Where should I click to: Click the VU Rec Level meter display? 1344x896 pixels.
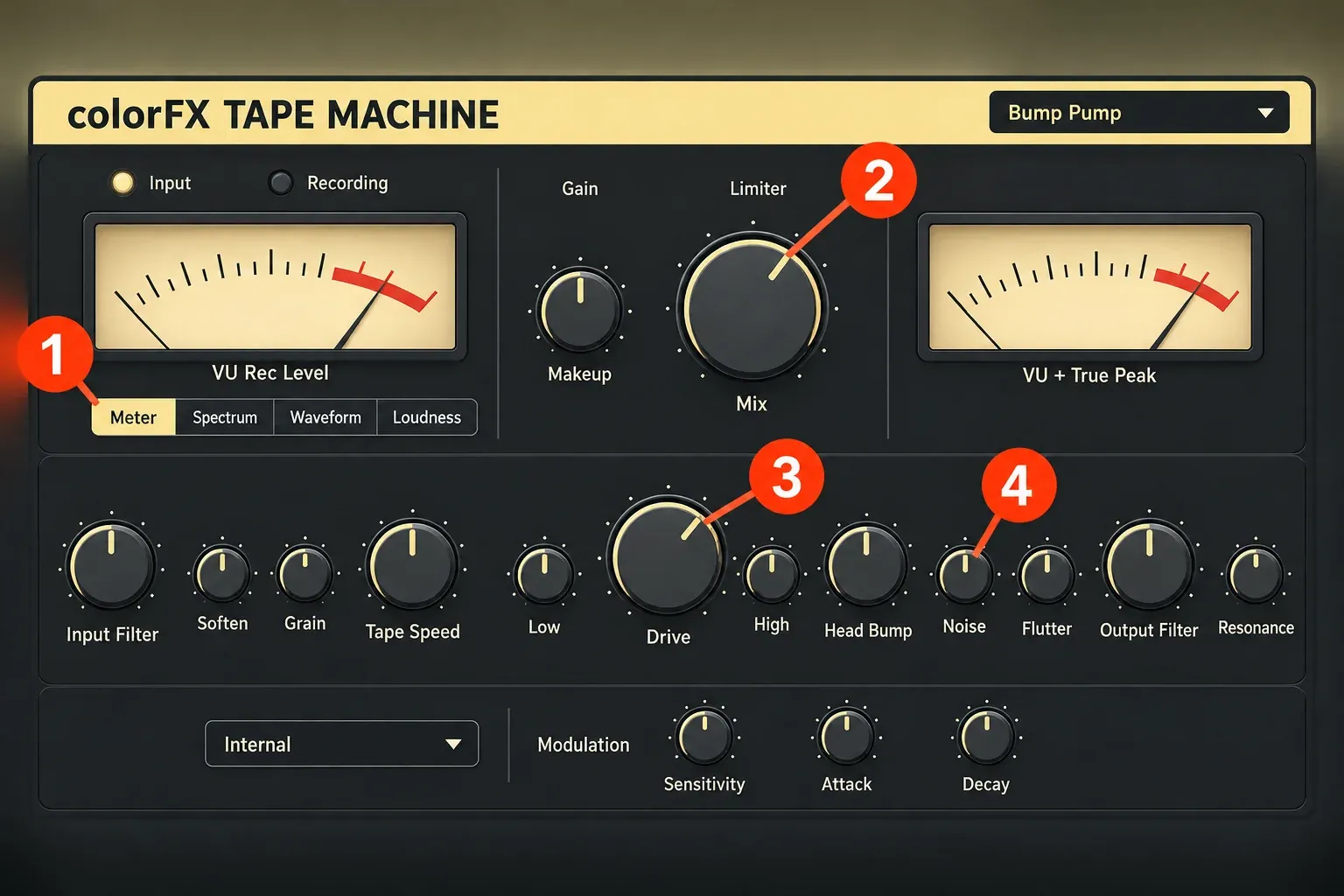pyautogui.click(x=275, y=286)
